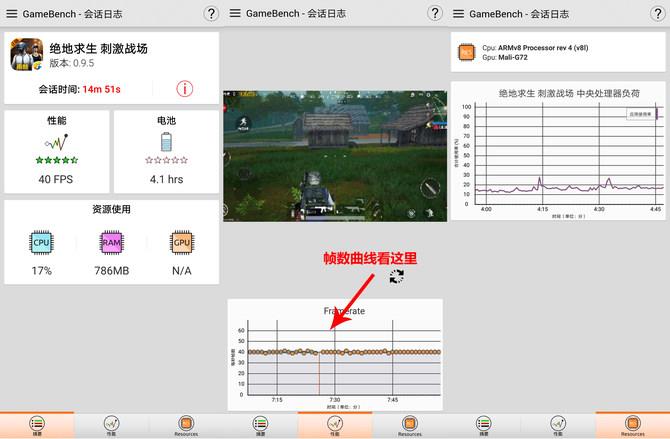Screen dimensions: 670x439
Task: Tap sprint runner icon in the gameplay screenshot
Action: [244, 123]
